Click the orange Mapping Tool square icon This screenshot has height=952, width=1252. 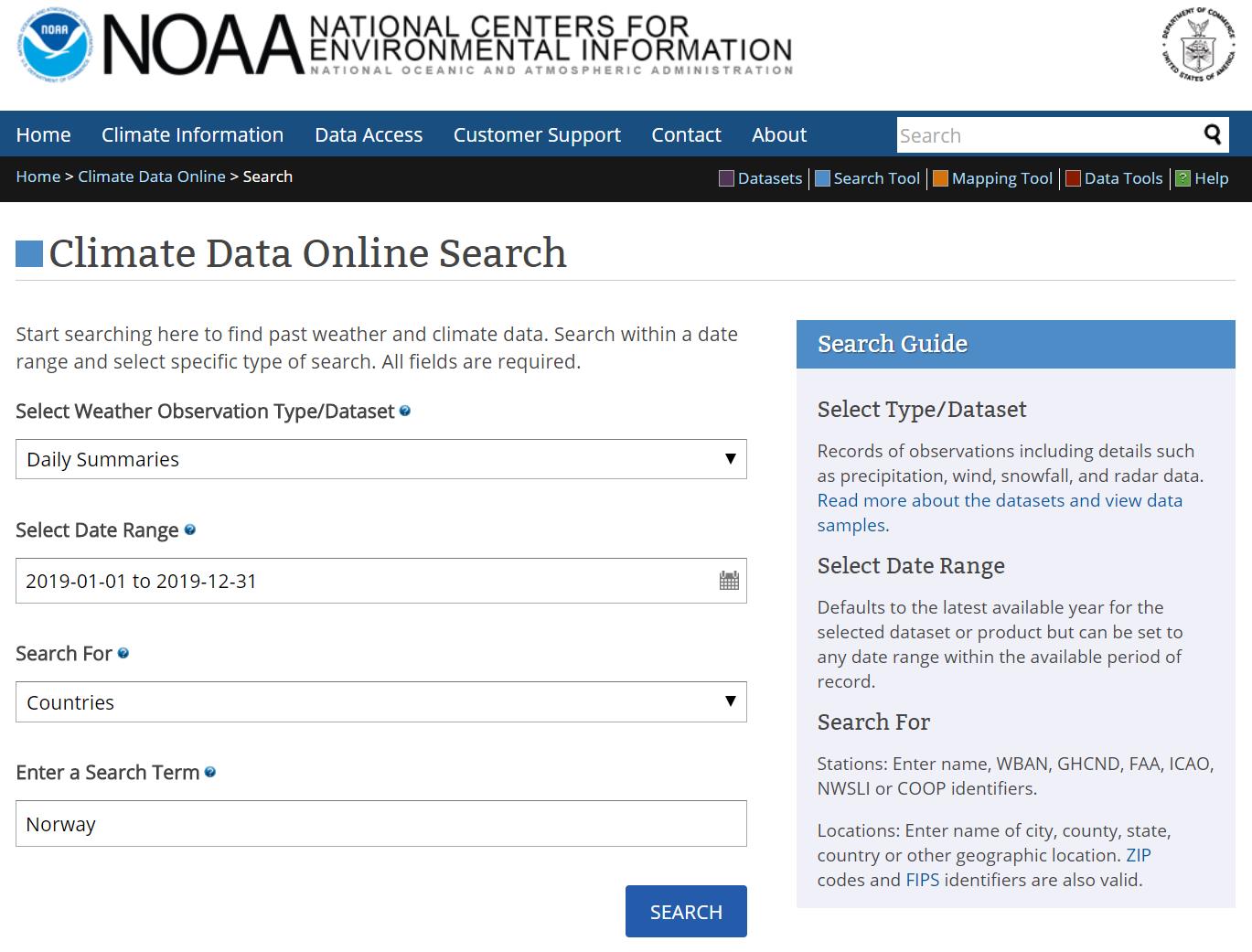click(940, 178)
